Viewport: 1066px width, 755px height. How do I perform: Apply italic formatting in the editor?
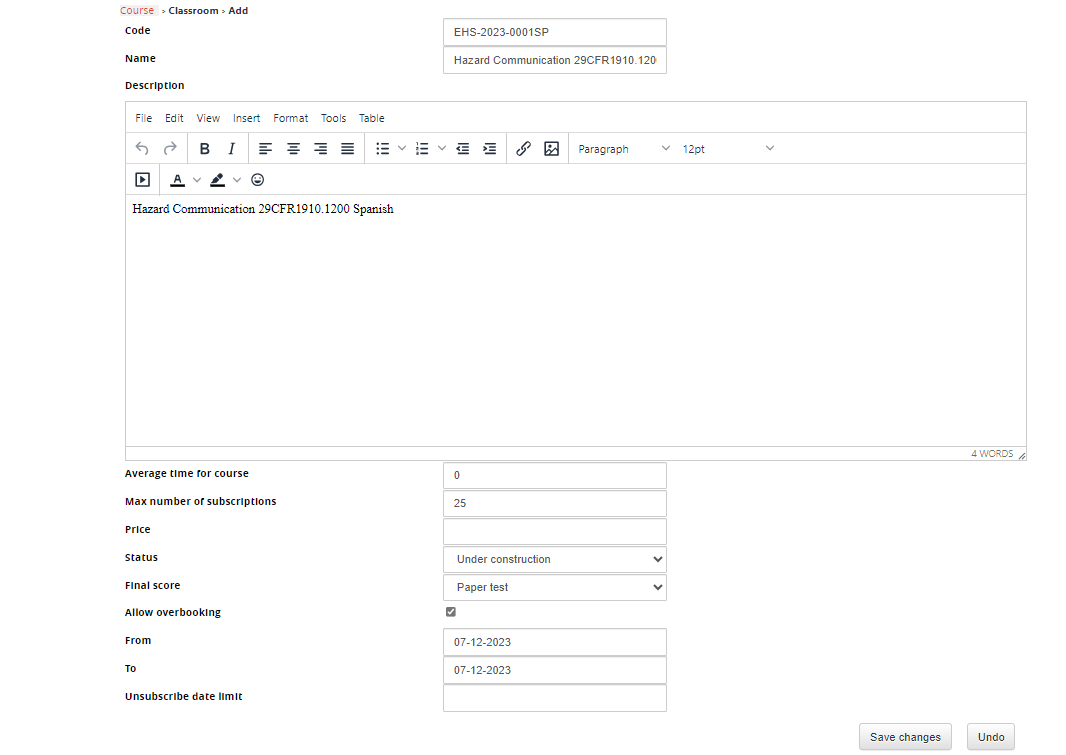231,149
